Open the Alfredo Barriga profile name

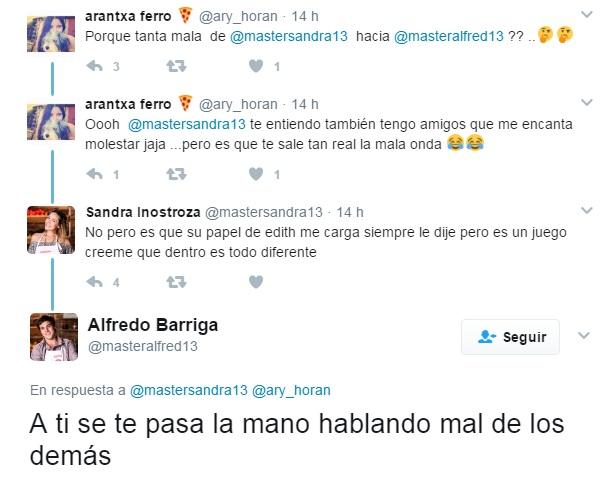153,325
